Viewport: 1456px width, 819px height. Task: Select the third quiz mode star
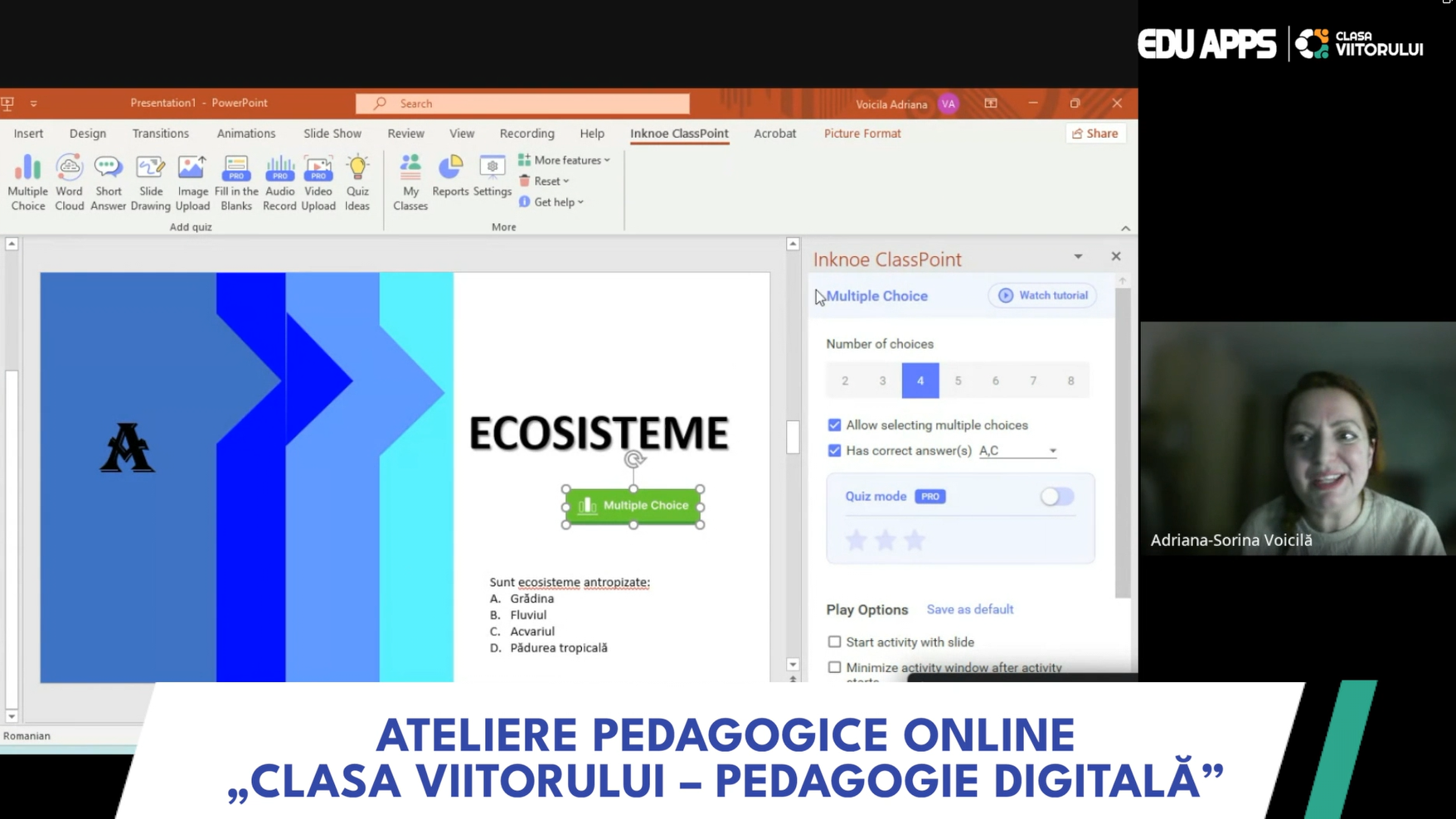(915, 540)
